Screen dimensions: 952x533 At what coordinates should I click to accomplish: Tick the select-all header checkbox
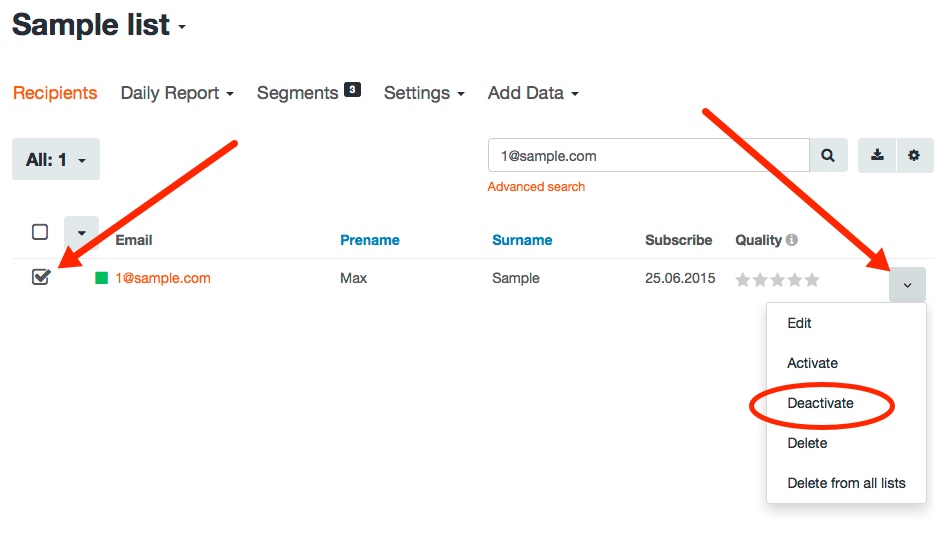tap(40, 232)
